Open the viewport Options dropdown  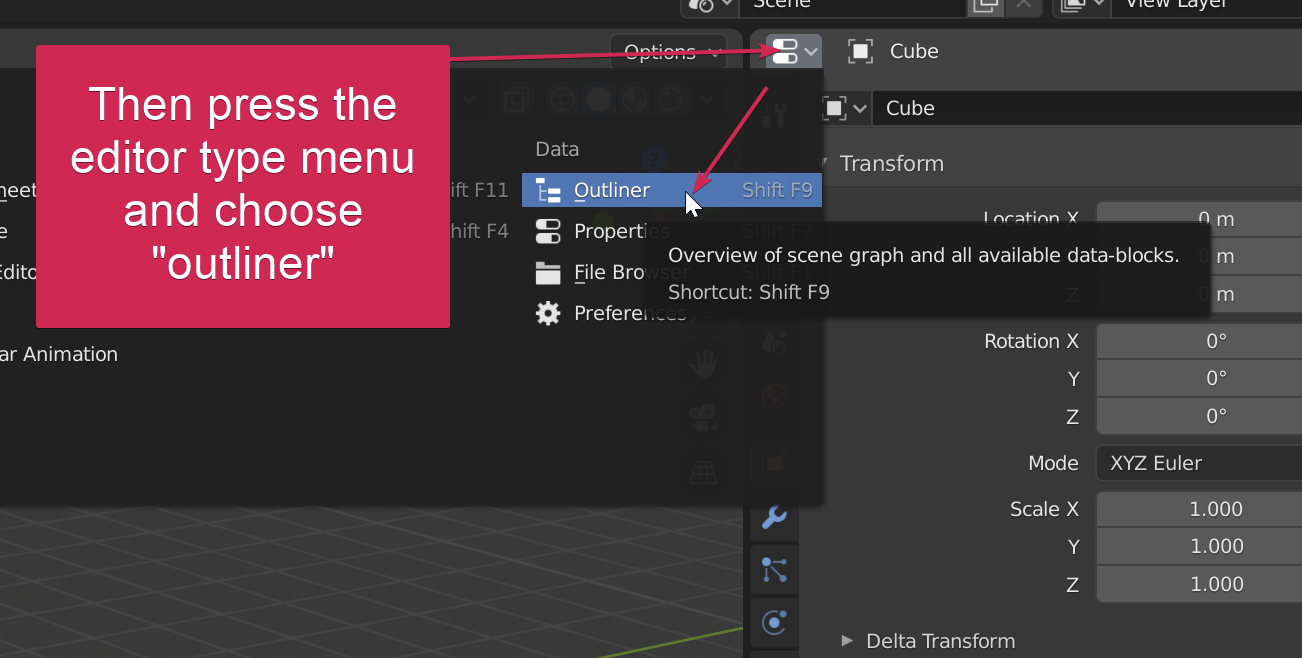click(x=668, y=52)
